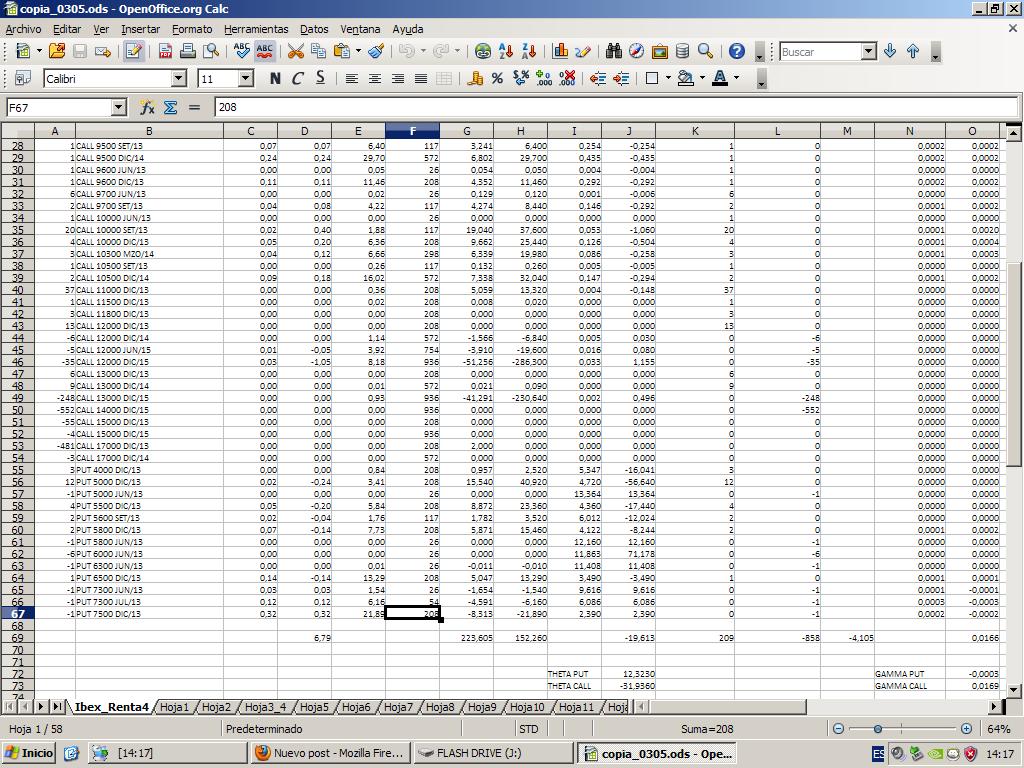
Task: Toggle AutoSpellcheck on or off
Action: coord(265,51)
